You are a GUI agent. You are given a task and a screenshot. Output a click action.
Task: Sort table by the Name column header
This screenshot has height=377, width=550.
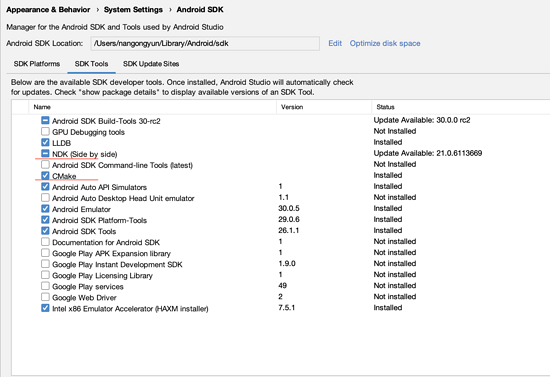point(152,107)
